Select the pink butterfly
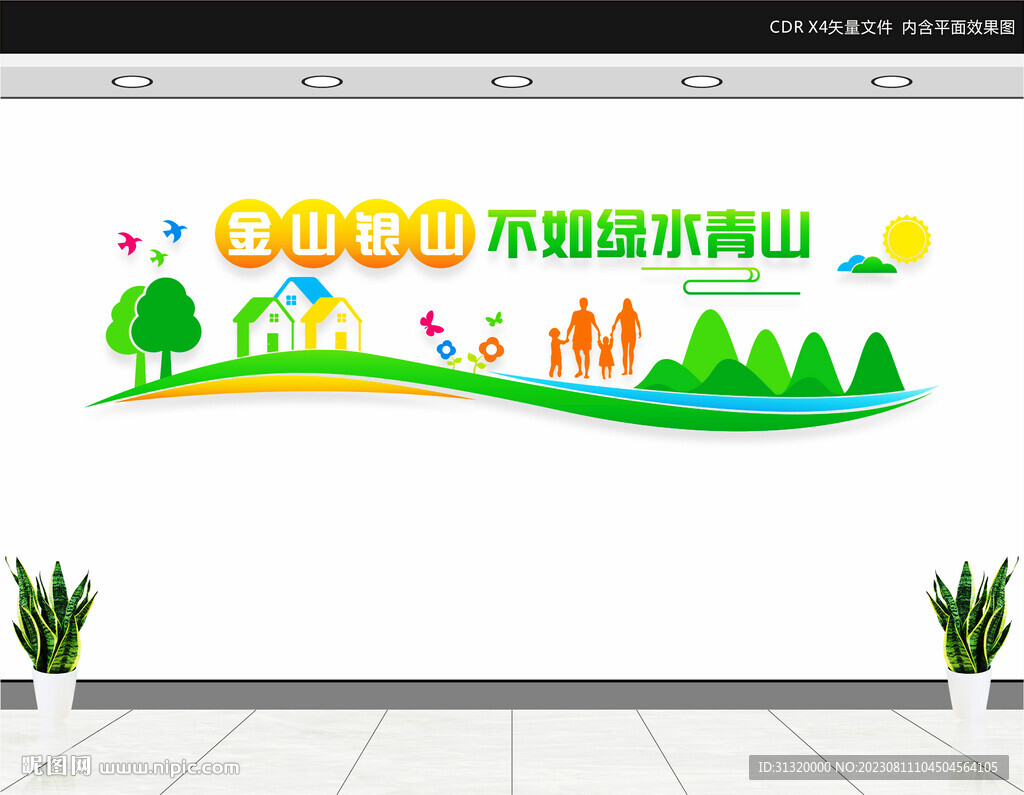This screenshot has height=795, width=1024. [431, 323]
